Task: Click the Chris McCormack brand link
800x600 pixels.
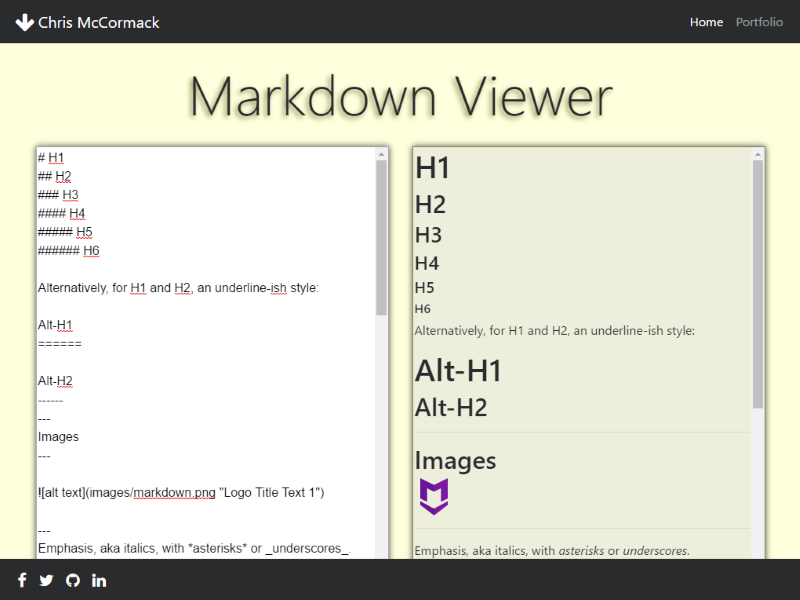Action: point(98,22)
